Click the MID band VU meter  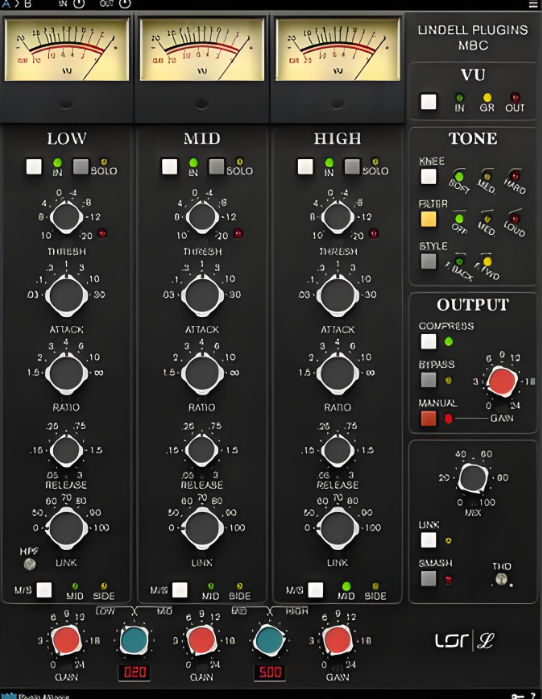[202, 49]
